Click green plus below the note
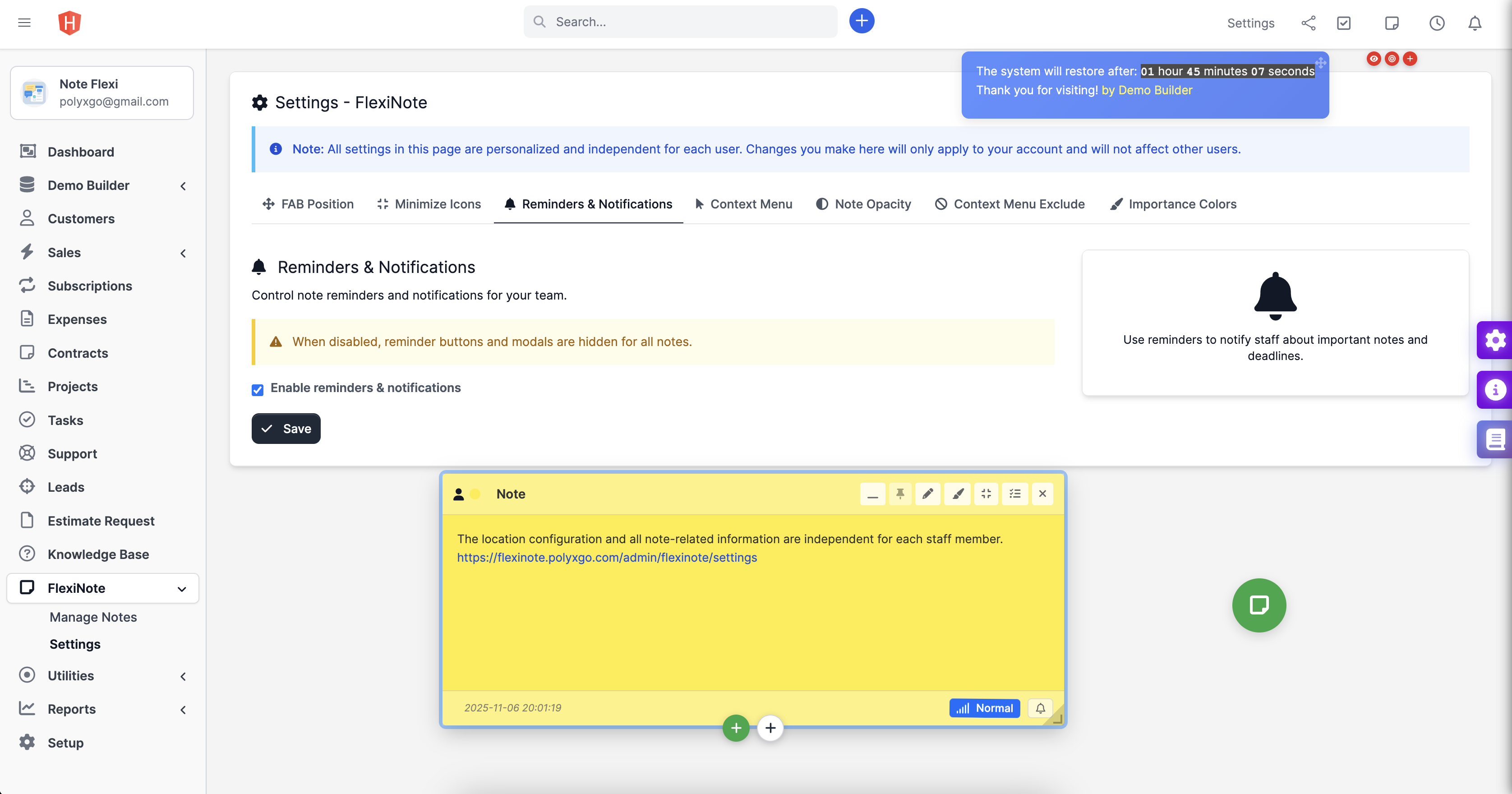 click(736, 728)
